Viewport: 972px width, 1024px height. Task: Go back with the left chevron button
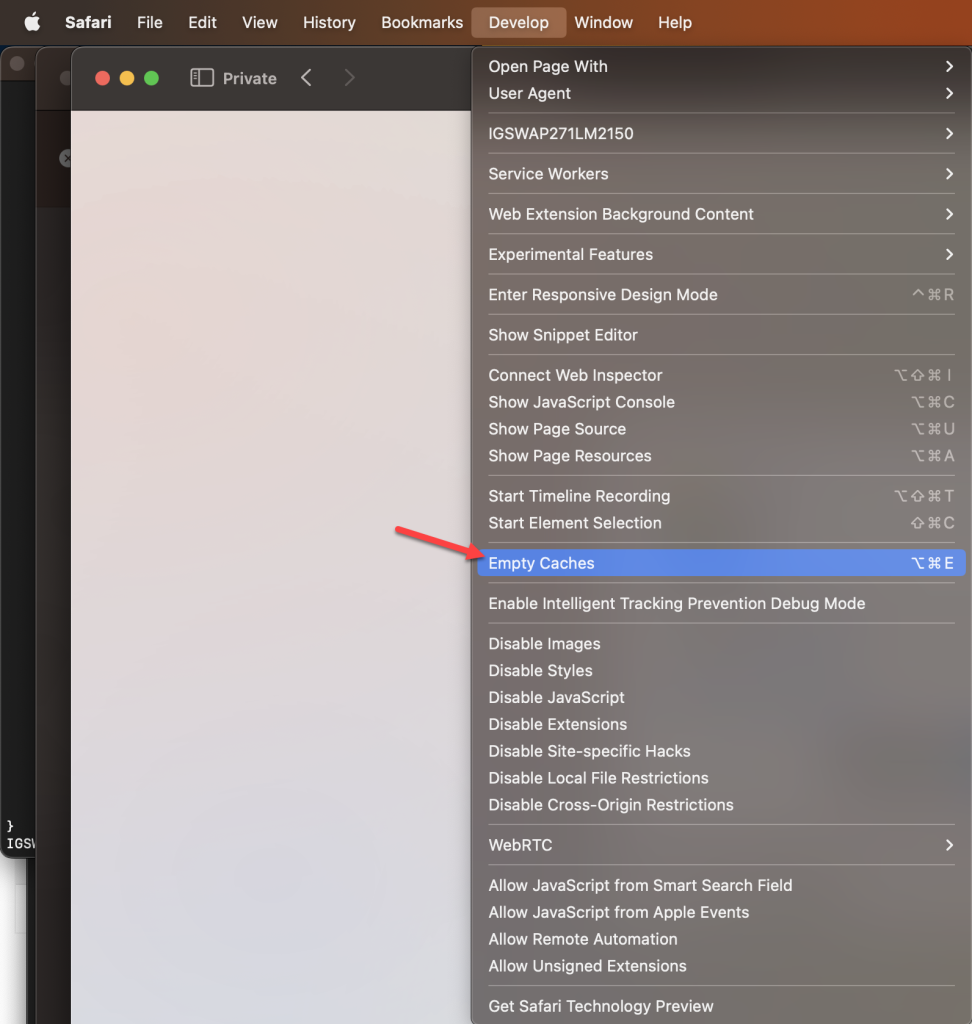[306, 78]
